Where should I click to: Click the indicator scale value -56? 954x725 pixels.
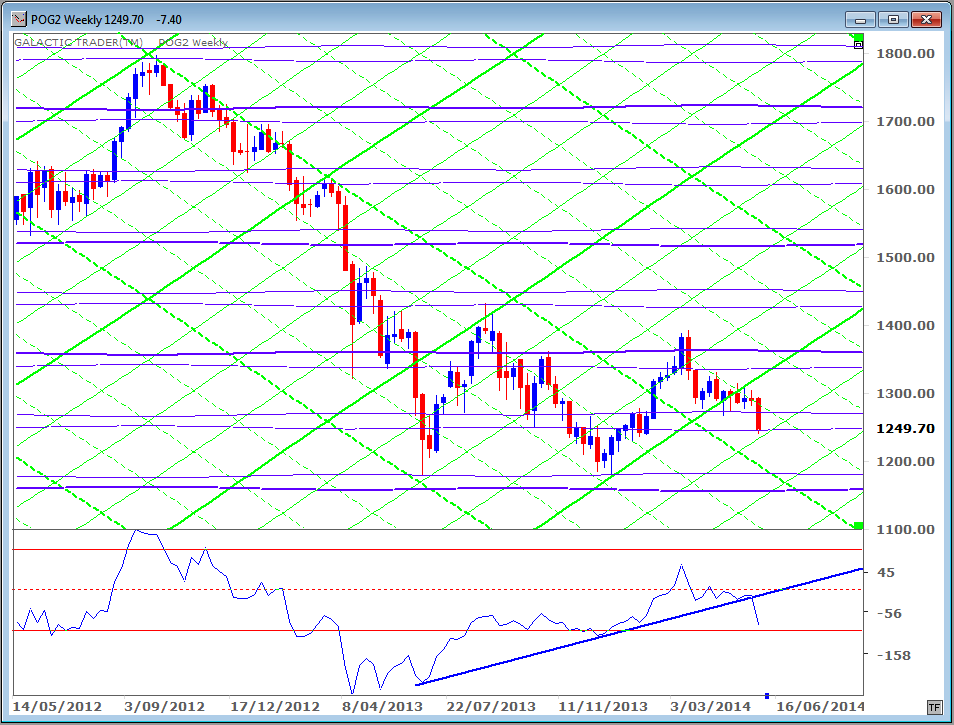[x=889, y=613]
